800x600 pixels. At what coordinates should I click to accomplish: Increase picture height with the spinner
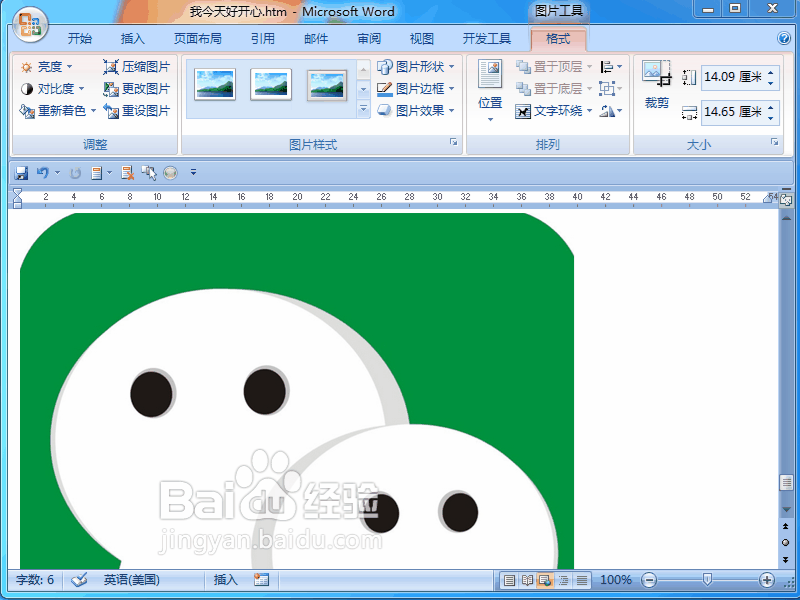pos(771,72)
